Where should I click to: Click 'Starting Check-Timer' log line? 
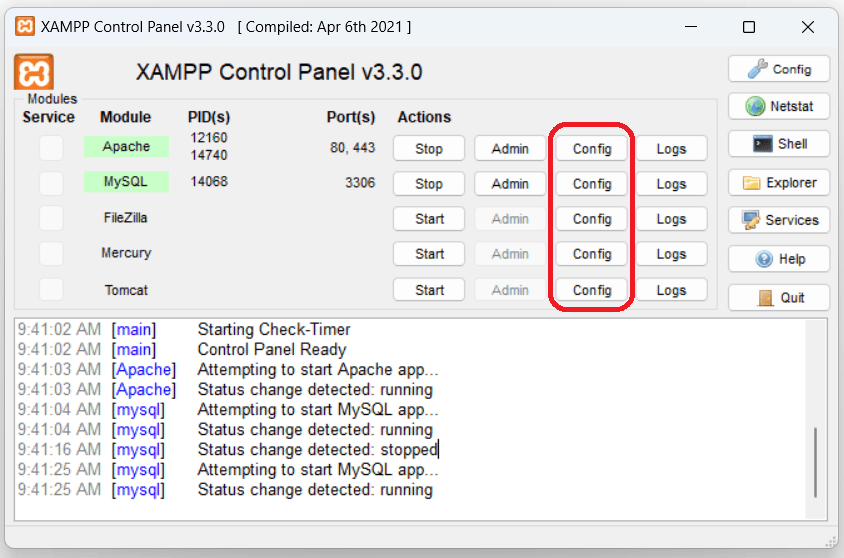click(273, 329)
